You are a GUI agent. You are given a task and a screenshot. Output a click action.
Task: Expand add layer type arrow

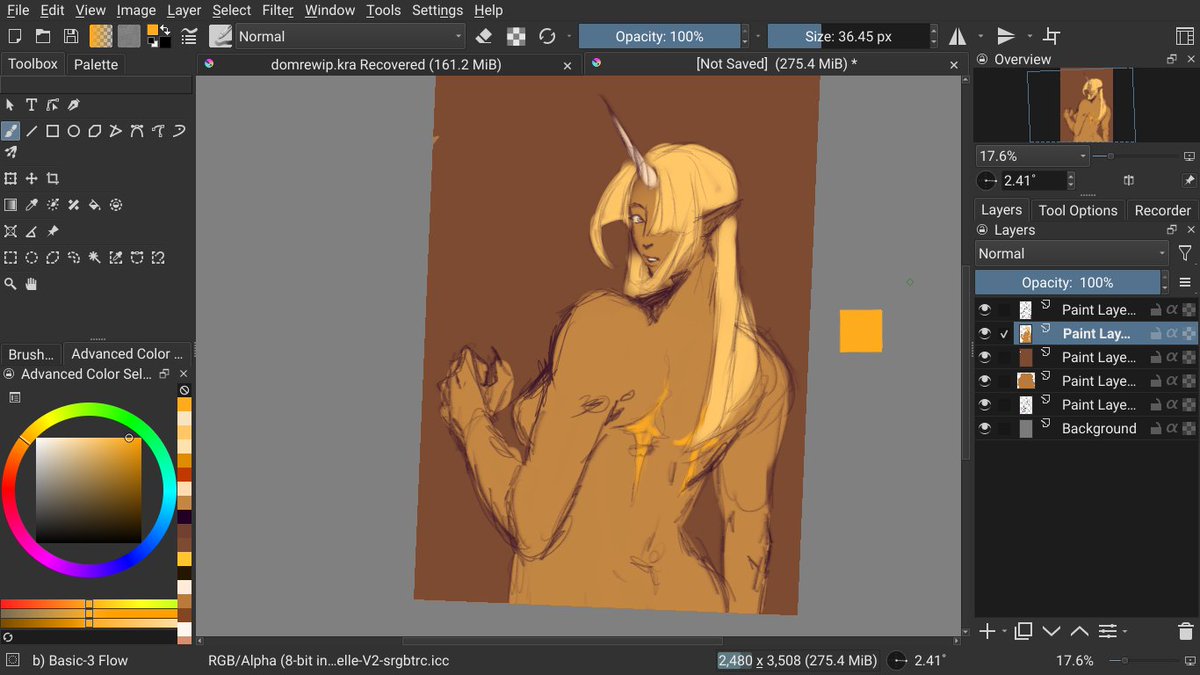(1004, 632)
